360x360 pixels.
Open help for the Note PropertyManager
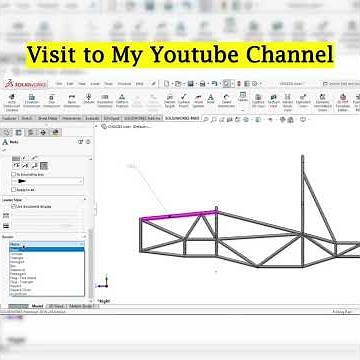[88, 142]
